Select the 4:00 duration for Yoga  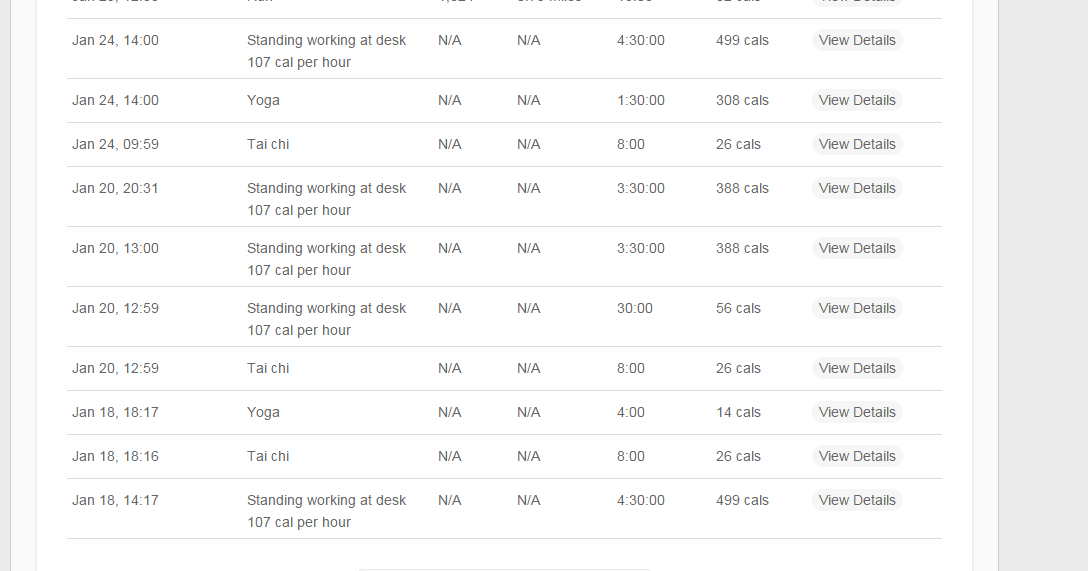pyautogui.click(x=631, y=412)
